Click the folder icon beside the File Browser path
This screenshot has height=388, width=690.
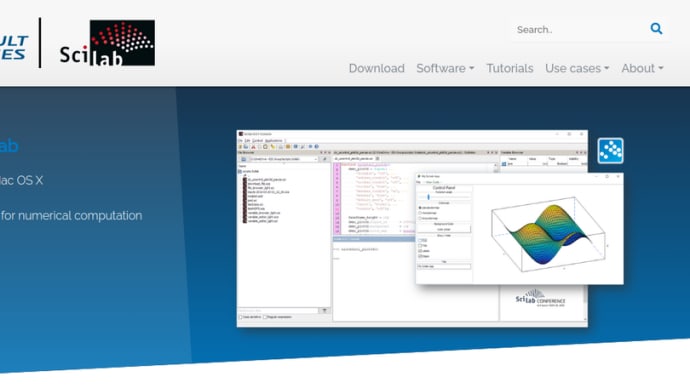(x=244, y=159)
